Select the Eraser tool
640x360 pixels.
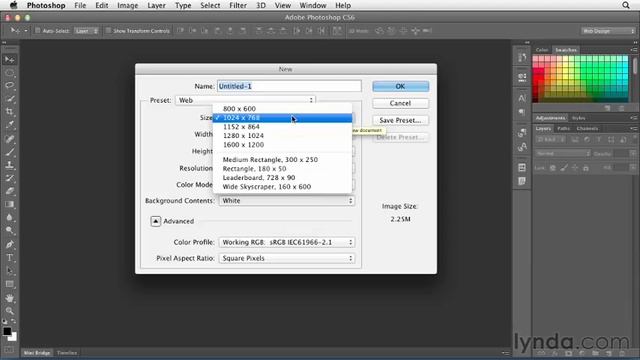pos(10,191)
